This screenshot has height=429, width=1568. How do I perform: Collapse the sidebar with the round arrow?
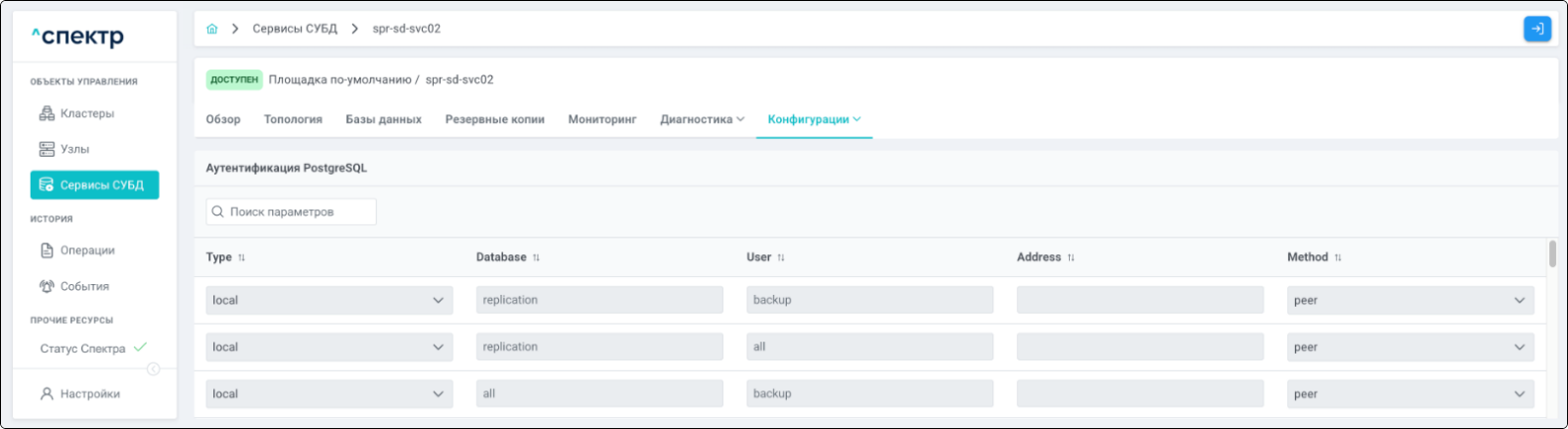[x=154, y=369]
